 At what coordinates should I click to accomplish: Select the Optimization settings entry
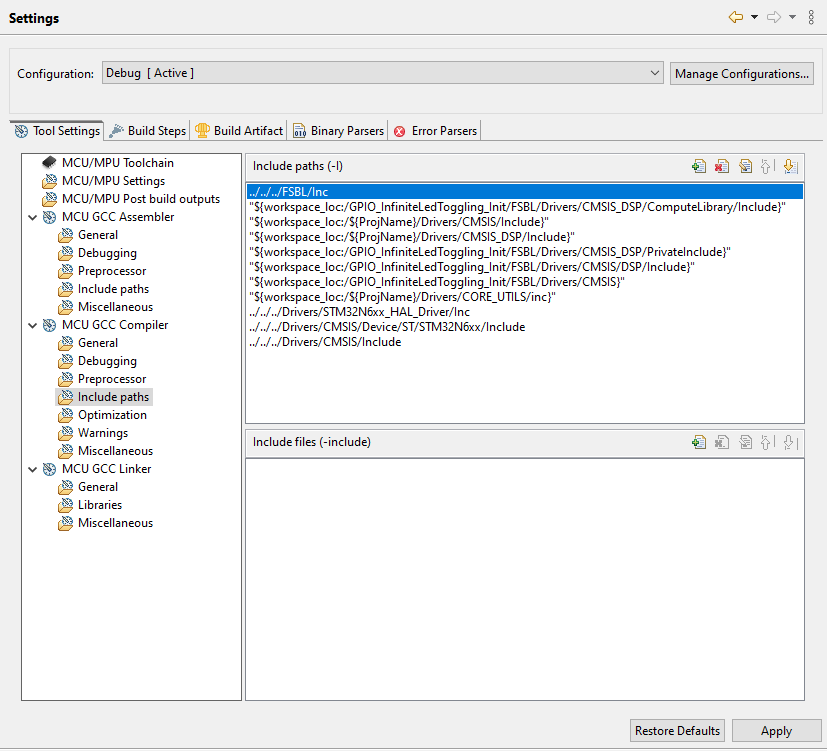pos(113,414)
